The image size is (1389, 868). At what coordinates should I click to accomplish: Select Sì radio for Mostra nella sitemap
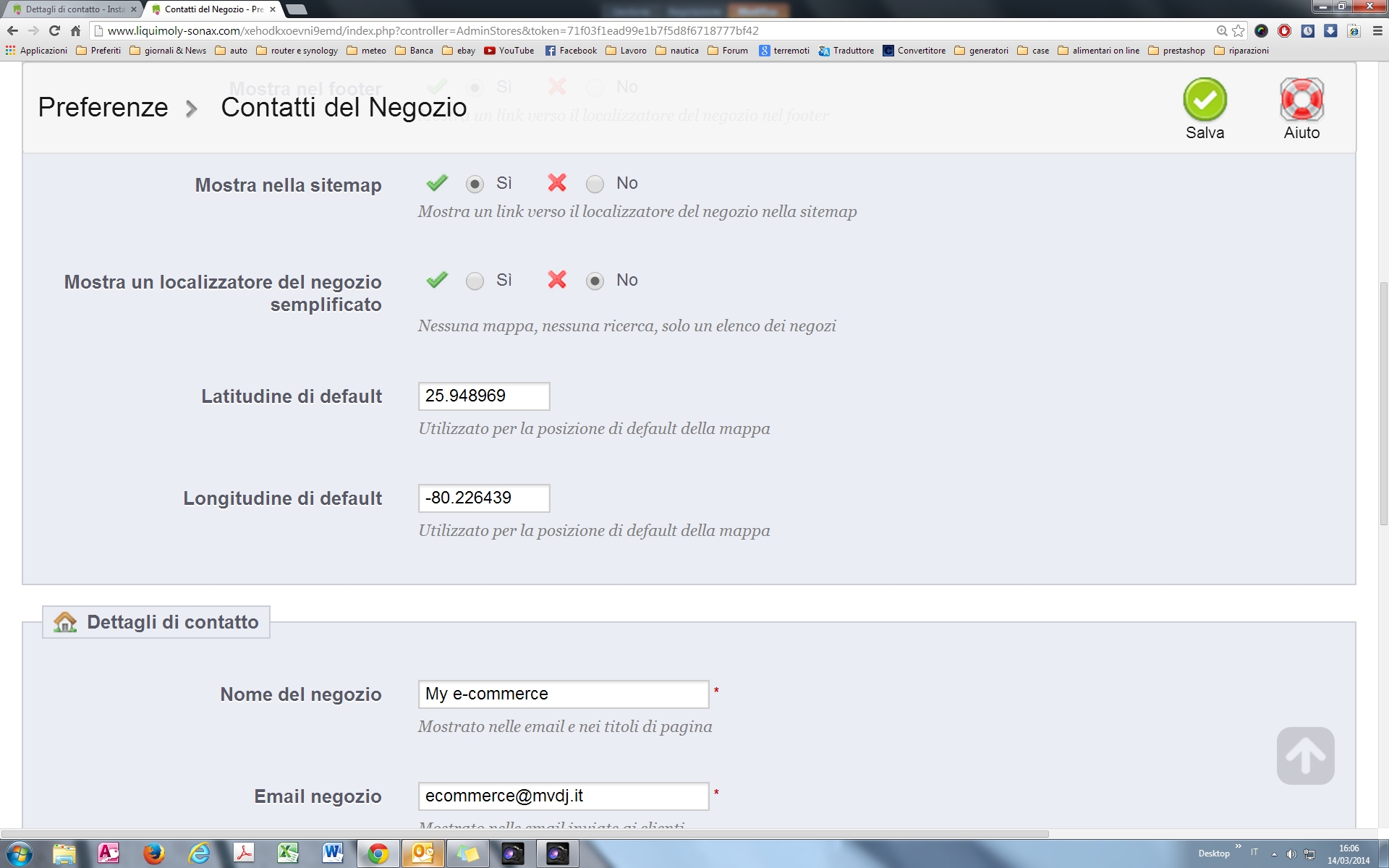click(475, 184)
